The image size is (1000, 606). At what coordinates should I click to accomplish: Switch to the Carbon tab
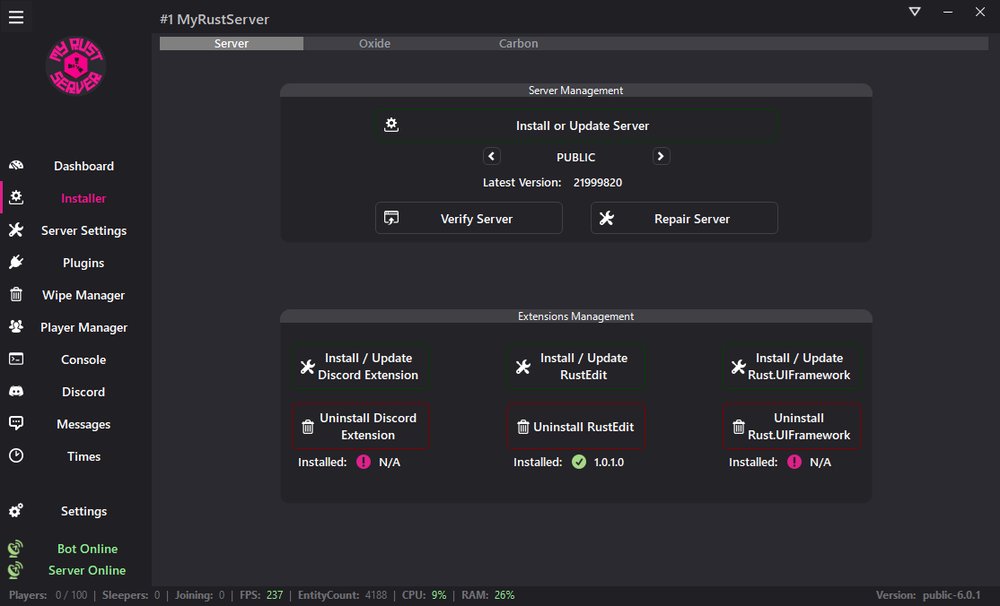click(x=518, y=43)
